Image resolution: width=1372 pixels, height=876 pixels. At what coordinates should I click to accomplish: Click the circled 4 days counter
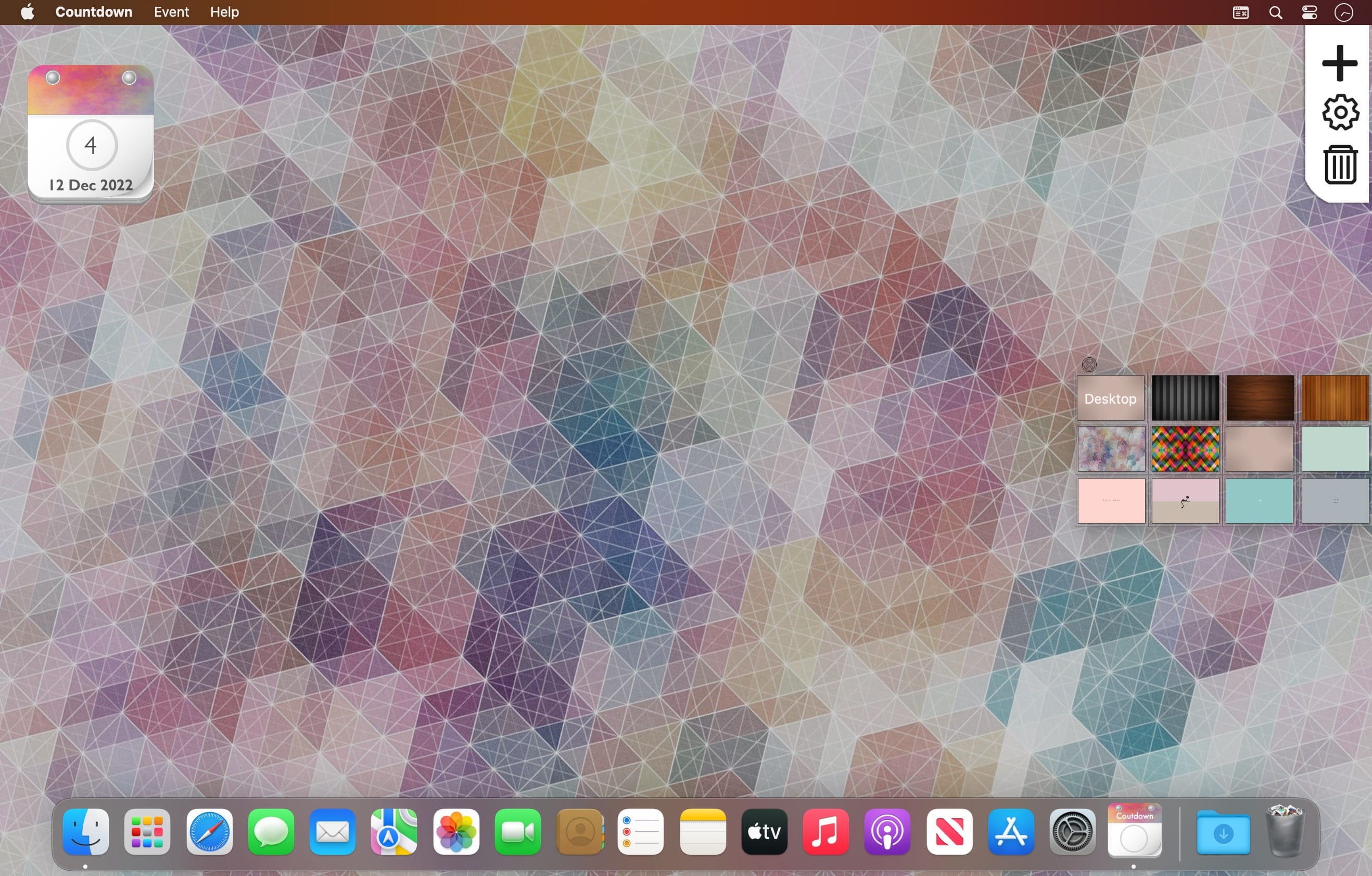pos(91,145)
